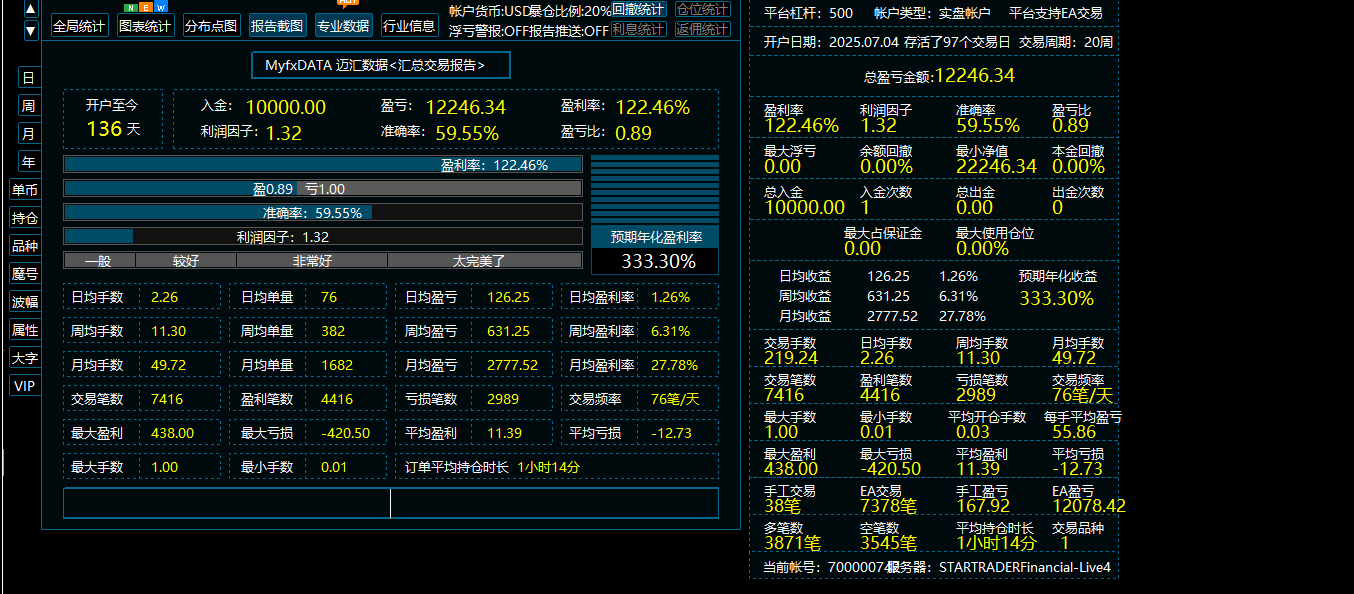Open the 回撤统计 statistics
The image size is (1354, 594).
click(639, 10)
